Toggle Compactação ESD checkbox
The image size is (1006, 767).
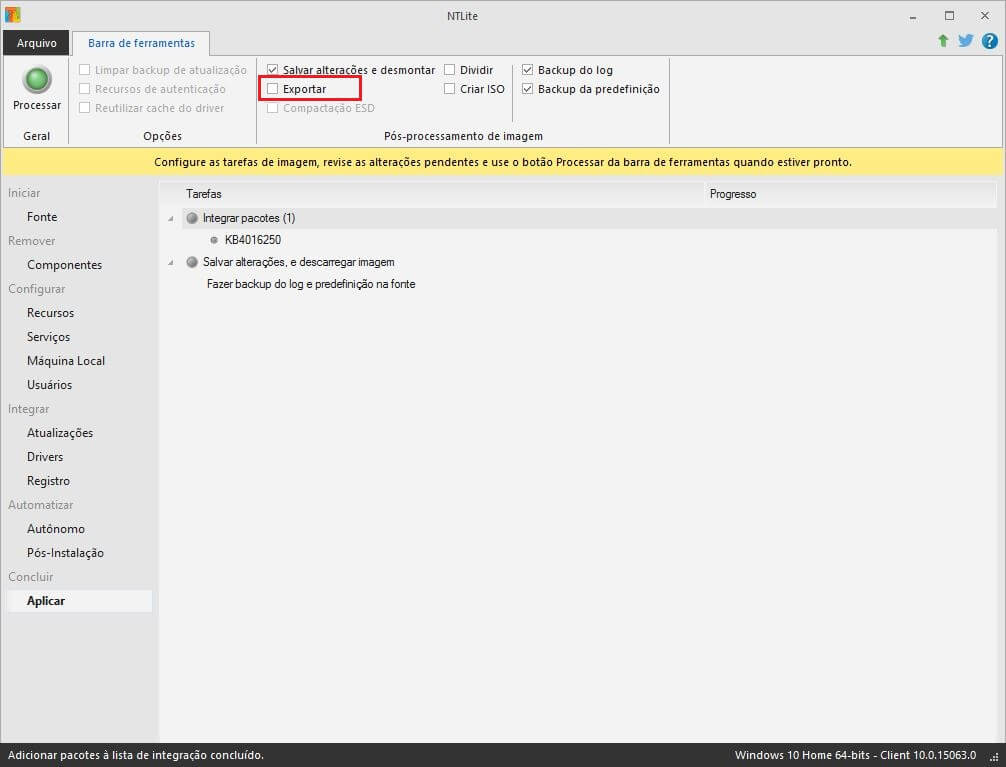[x=272, y=108]
